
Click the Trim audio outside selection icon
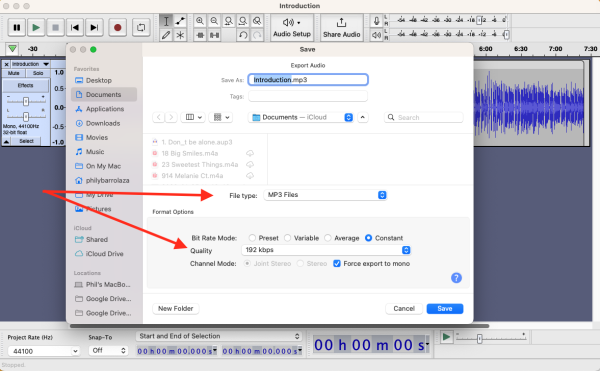click(x=200, y=35)
